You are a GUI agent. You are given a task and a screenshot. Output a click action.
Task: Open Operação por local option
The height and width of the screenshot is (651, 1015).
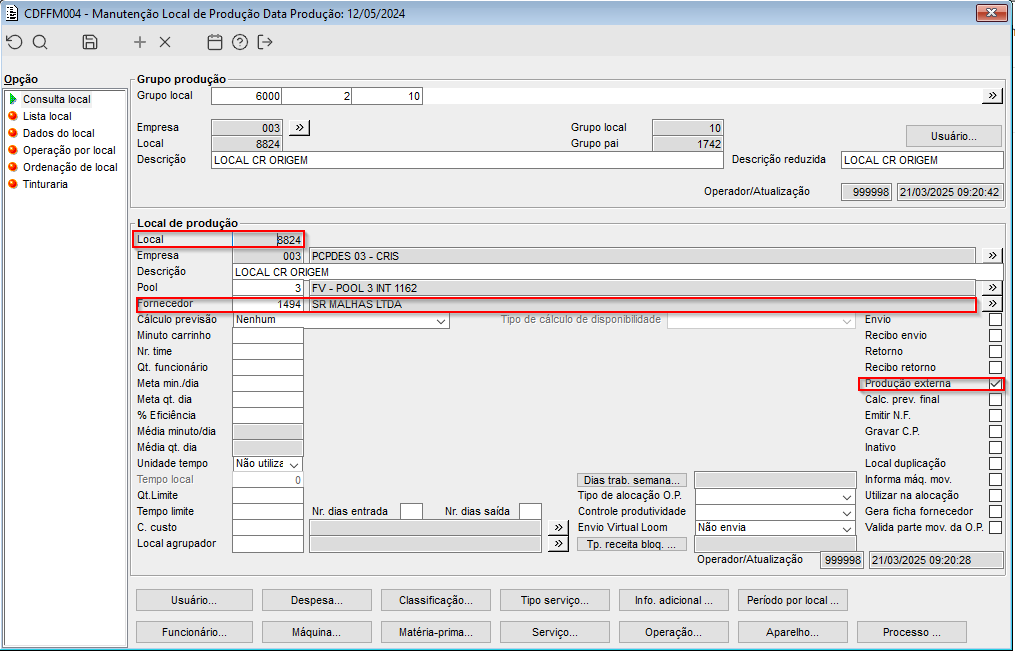click(x=69, y=150)
